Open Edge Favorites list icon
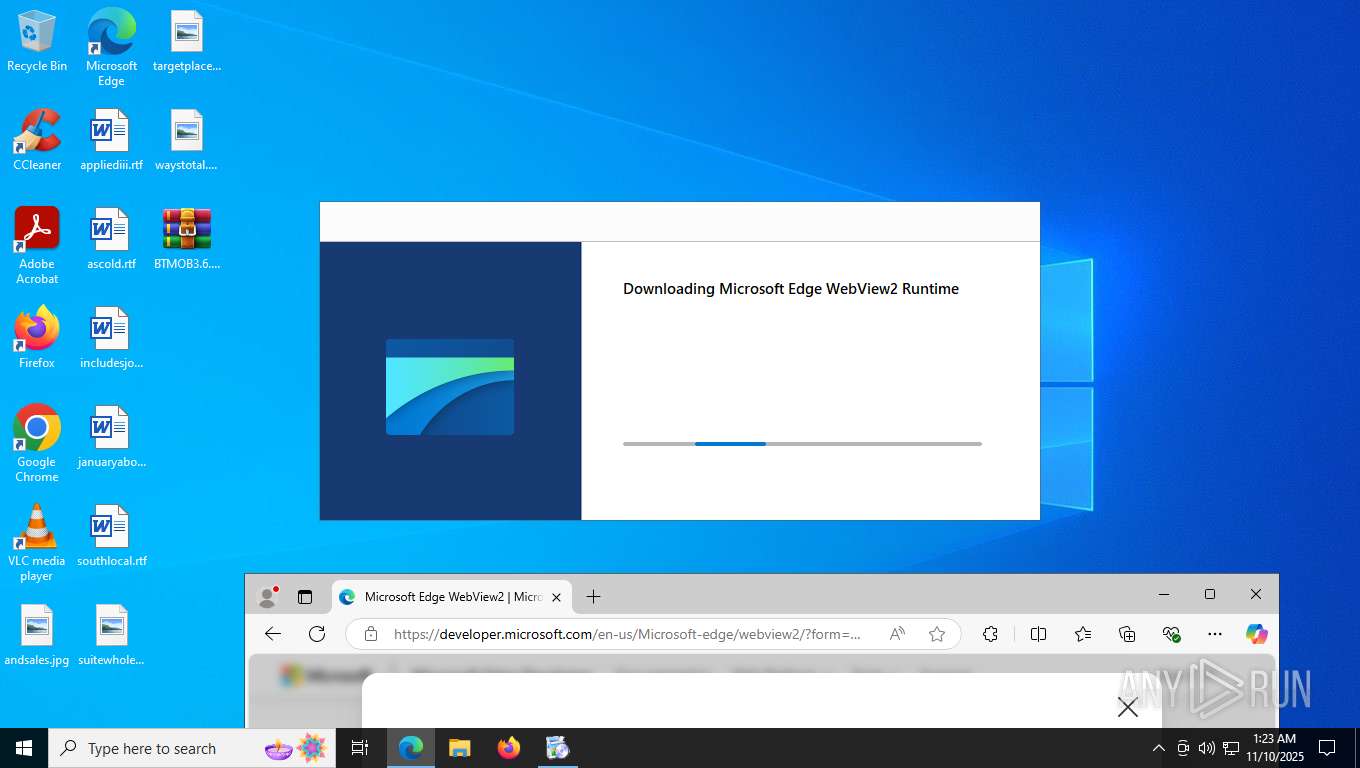This screenshot has width=1360, height=768. (x=1083, y=634)
